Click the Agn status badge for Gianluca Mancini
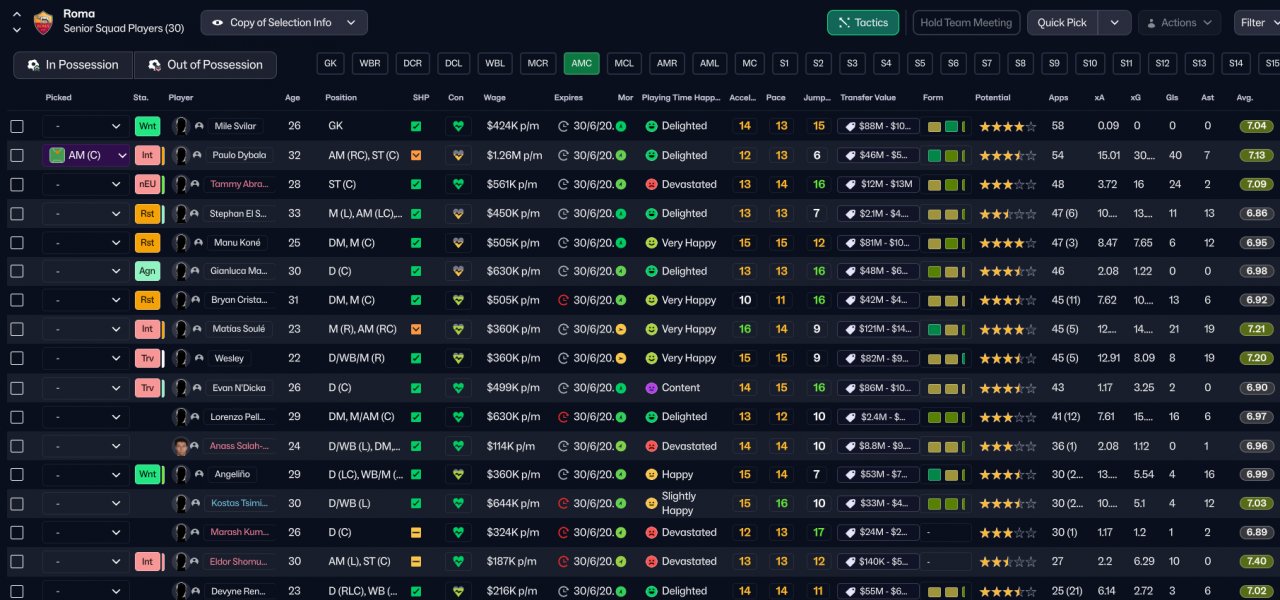 [x=148, y=271]
